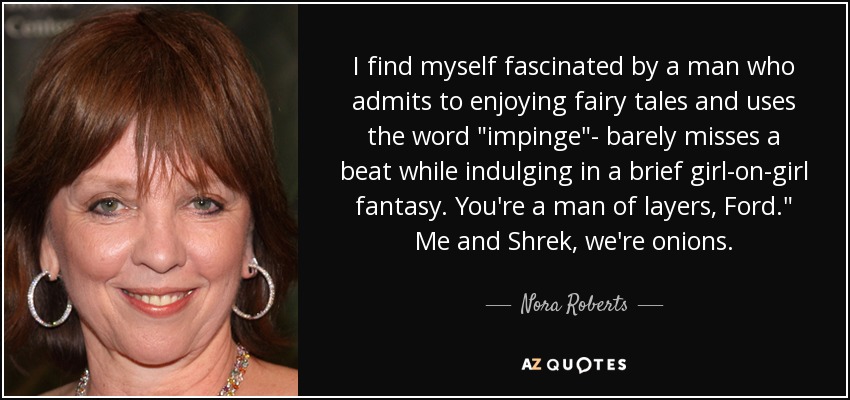Image resolution: width=850 pixels, height=400 pixels.
Task: Select the line "Me and Shrek, we're onions."
Action: (574, 243)
